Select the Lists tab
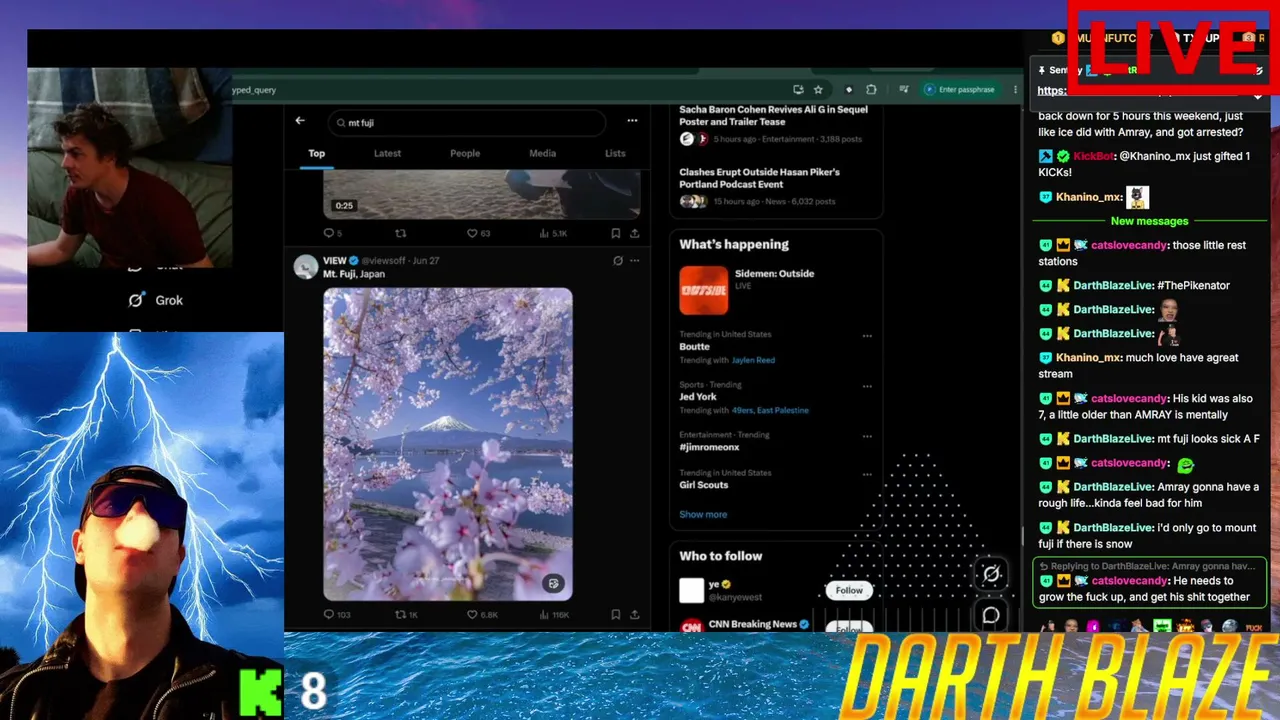 click(615, 153)
